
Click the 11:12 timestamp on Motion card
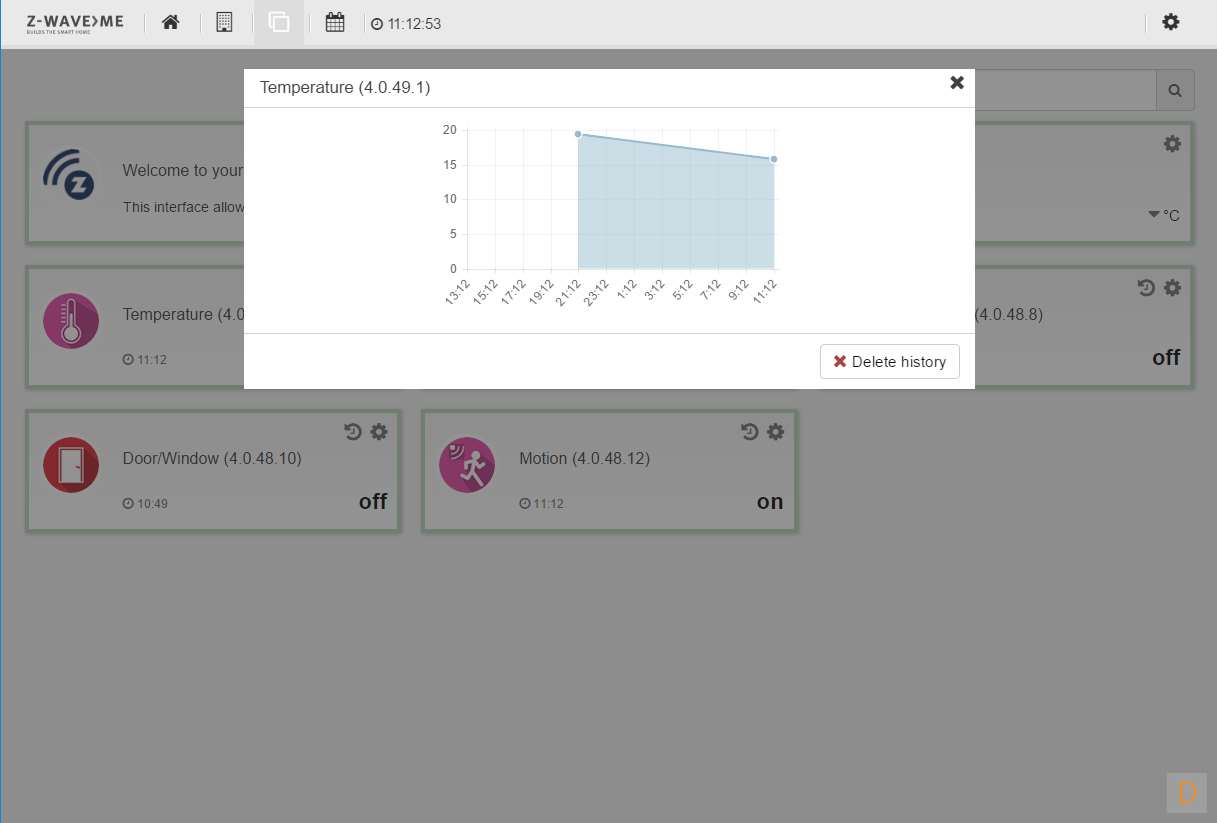(x=542, y=504)
